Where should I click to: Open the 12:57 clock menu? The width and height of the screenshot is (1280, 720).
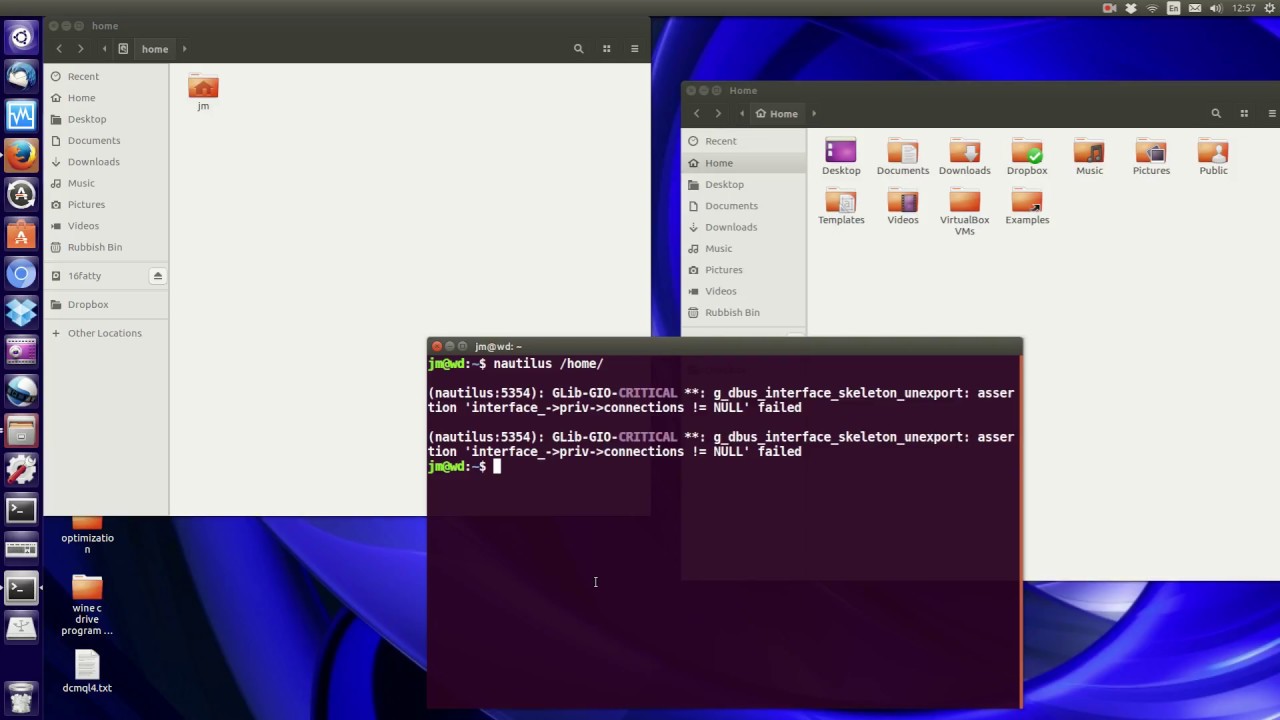tap(1244, 8)
